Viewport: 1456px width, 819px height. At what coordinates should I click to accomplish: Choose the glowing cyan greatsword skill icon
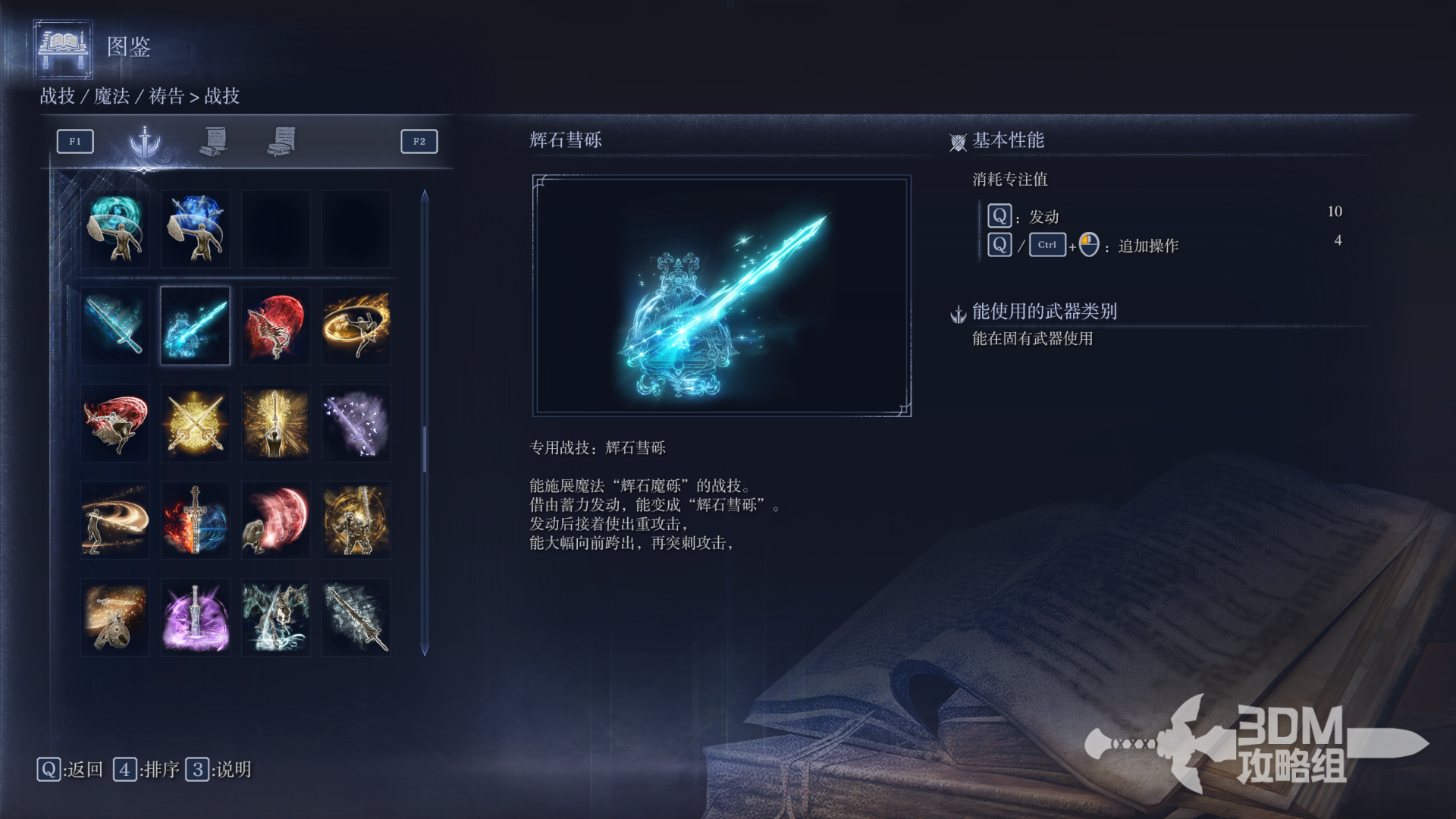click(115, 326)
